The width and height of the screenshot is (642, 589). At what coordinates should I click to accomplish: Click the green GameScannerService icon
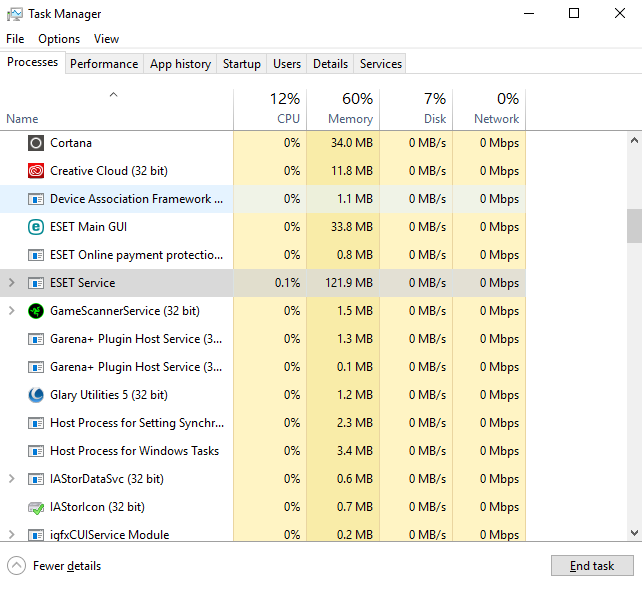tap(36, 311)
